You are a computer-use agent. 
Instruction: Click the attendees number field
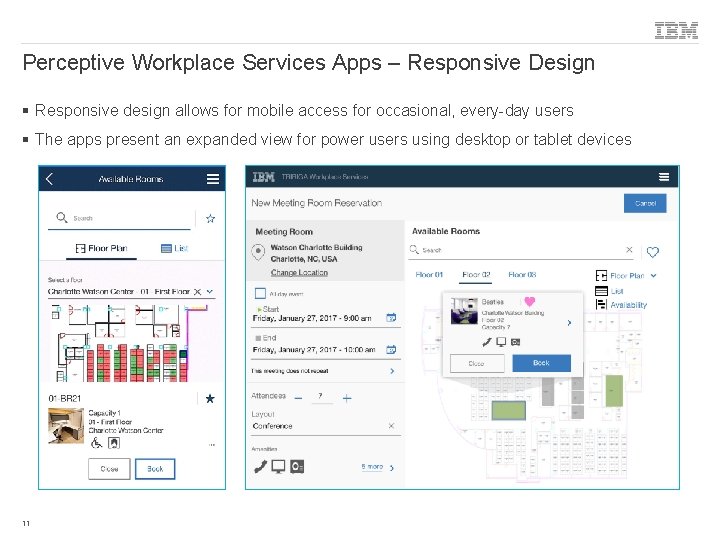click(322, 397)
